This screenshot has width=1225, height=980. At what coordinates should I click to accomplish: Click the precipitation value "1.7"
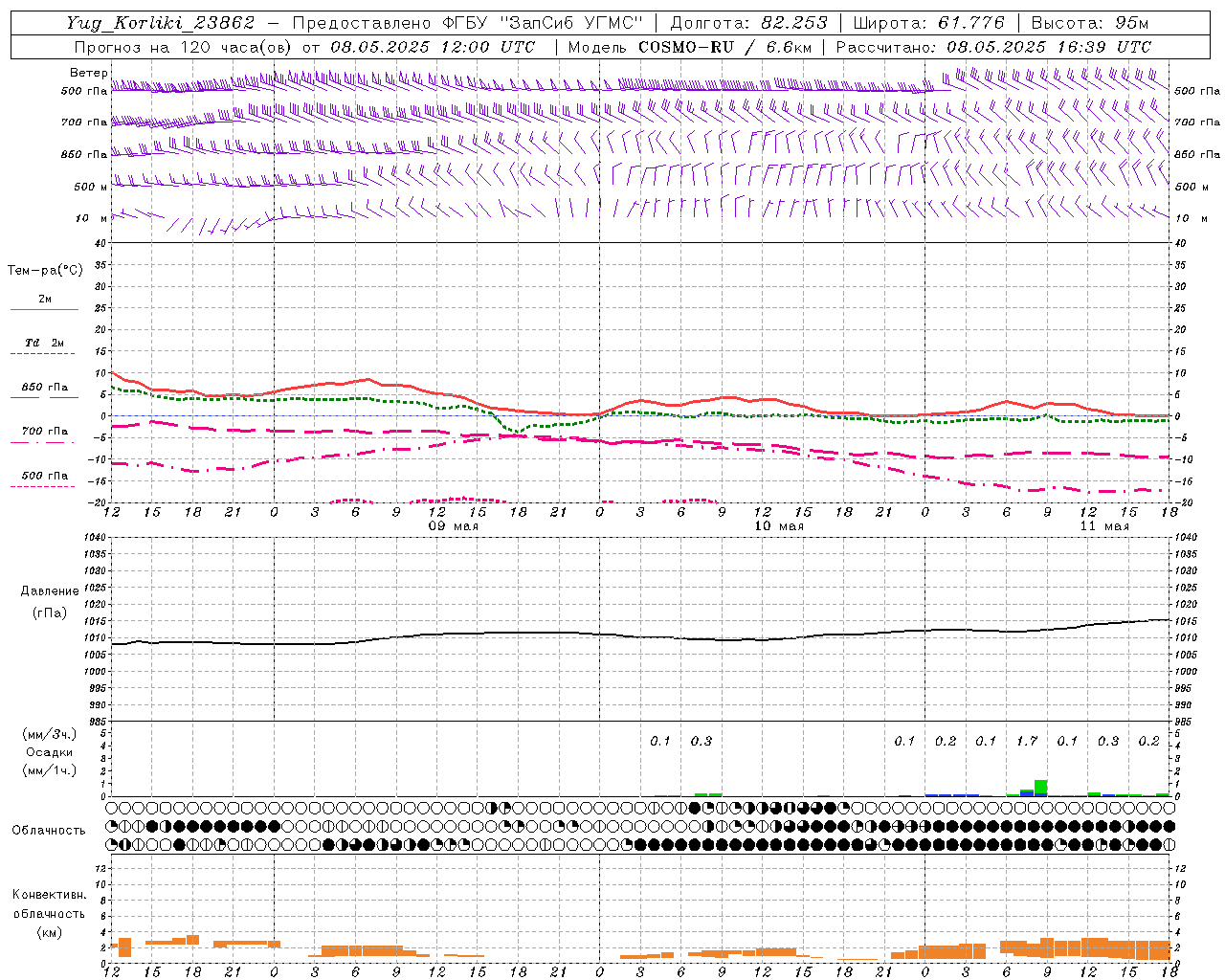[x=1027, y=741]
